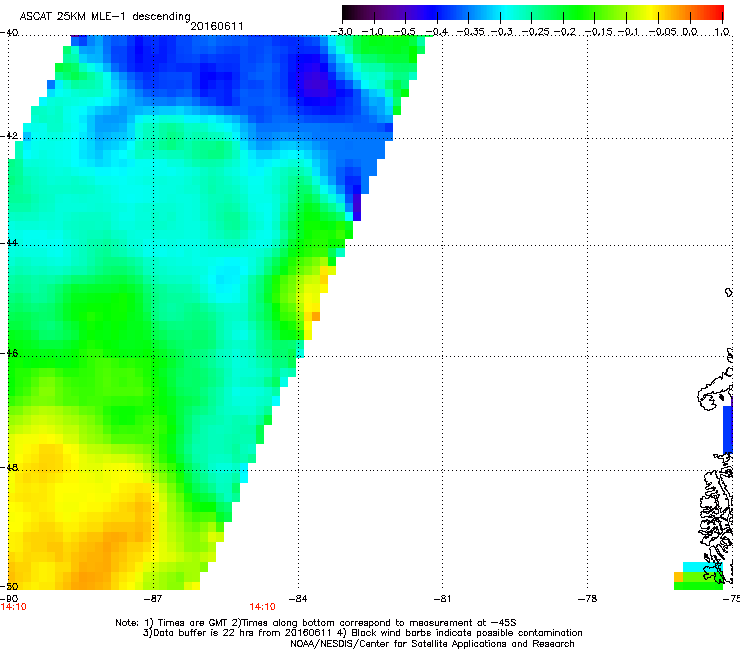
Task: Click the 1.0 color scale label
Action: [722, 32]
